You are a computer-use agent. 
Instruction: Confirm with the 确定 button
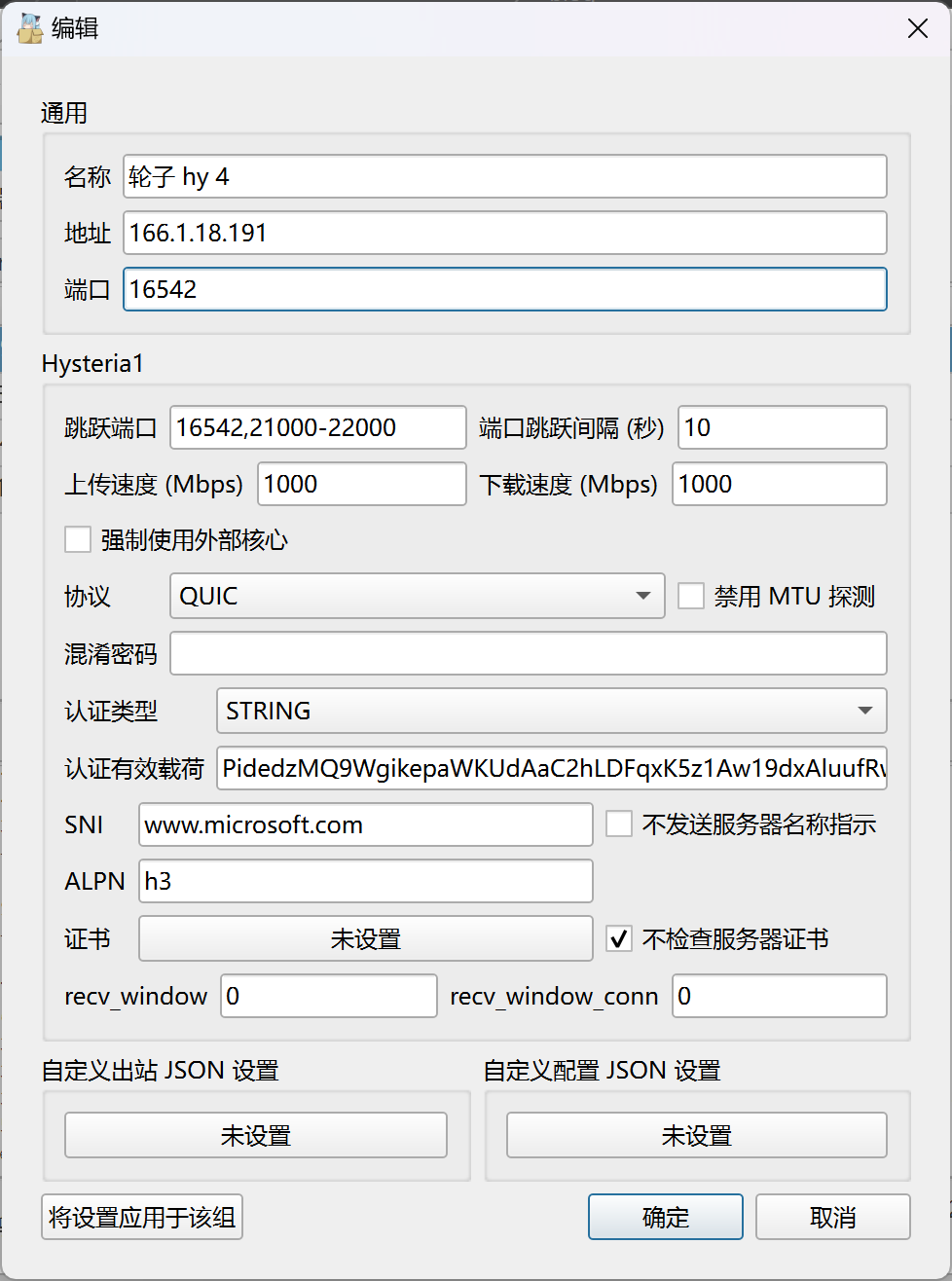[666, 1217]
